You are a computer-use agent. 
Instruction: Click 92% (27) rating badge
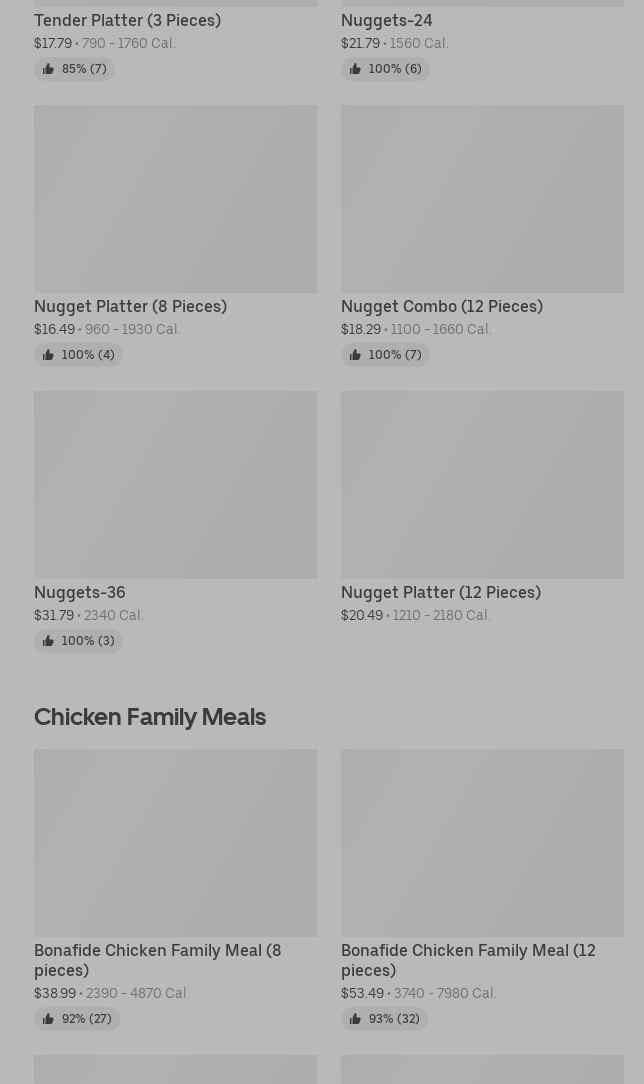coord(77,1019)
